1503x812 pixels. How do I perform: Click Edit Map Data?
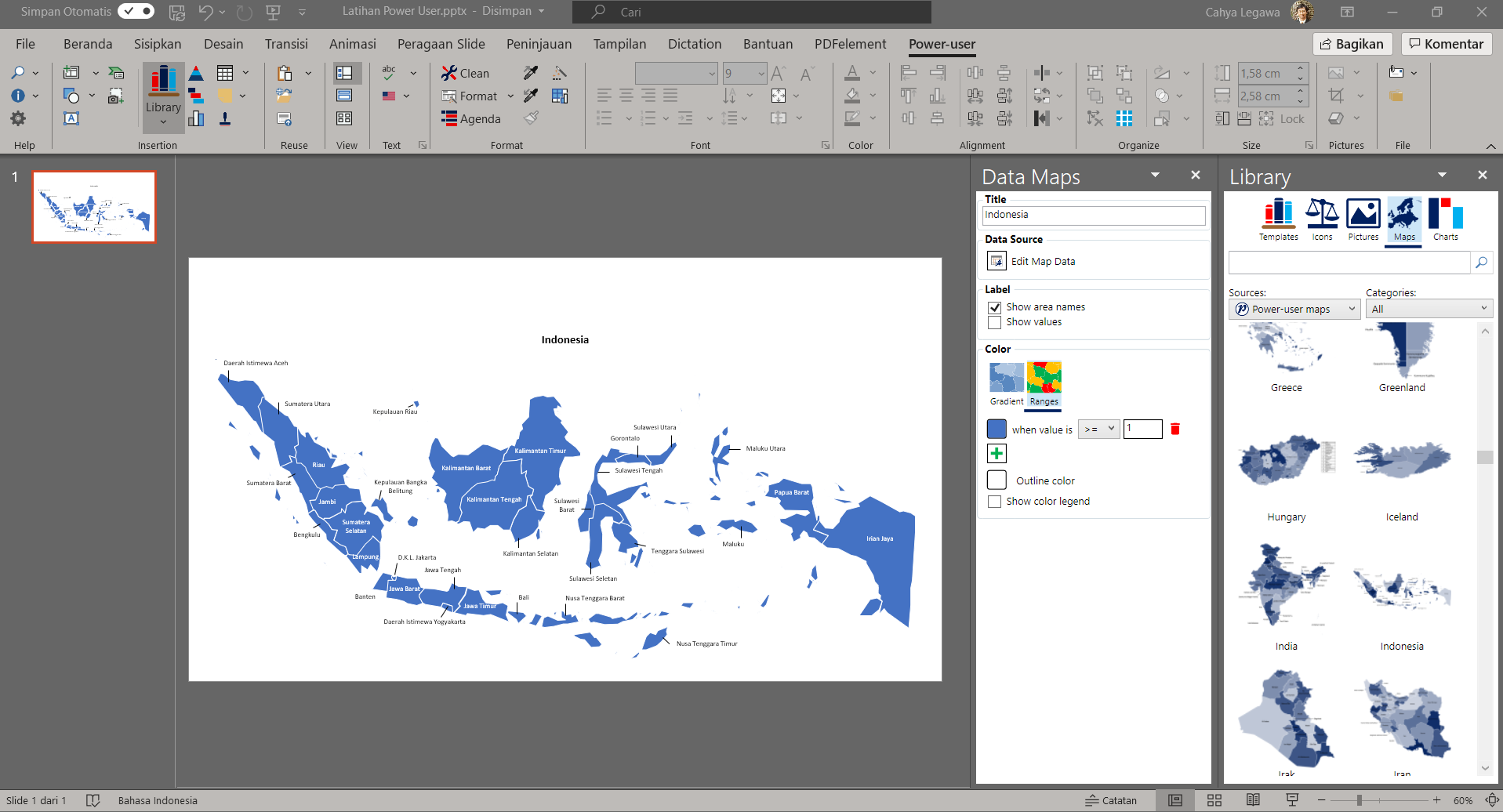click(x=1042, y=262)
